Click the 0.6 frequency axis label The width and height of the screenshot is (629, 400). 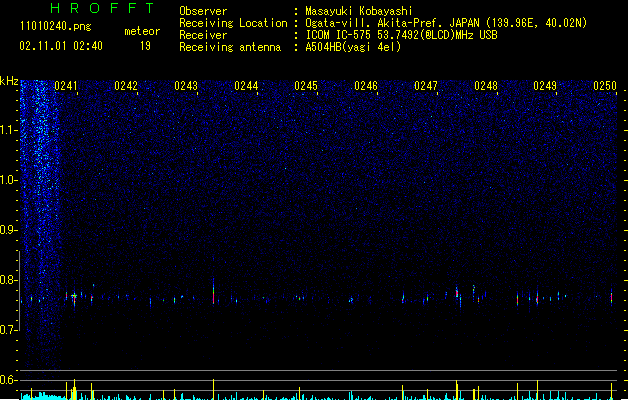(x=9, y=380)
